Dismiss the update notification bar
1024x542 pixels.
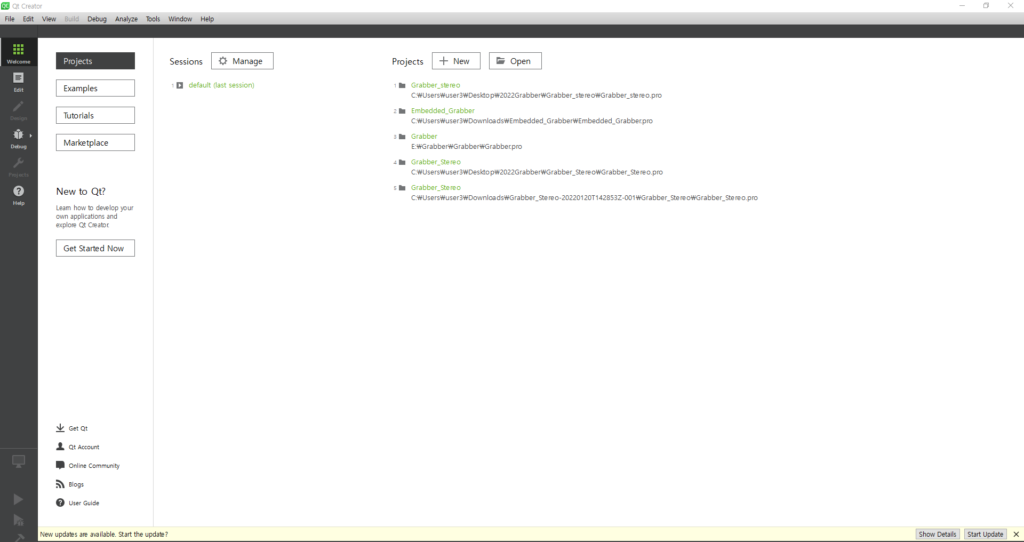pos(1016,534)
